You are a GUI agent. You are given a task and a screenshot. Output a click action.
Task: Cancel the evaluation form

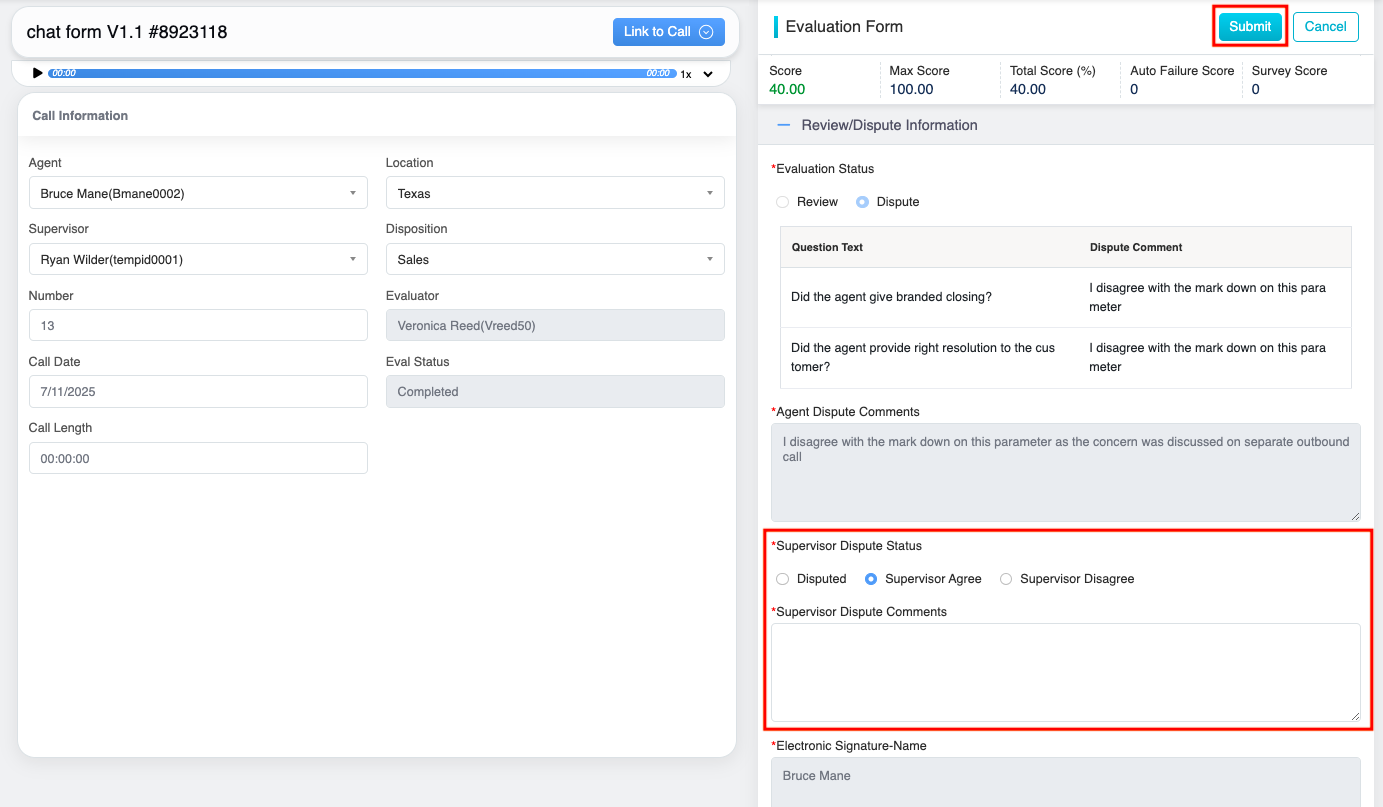[1325, 27]
